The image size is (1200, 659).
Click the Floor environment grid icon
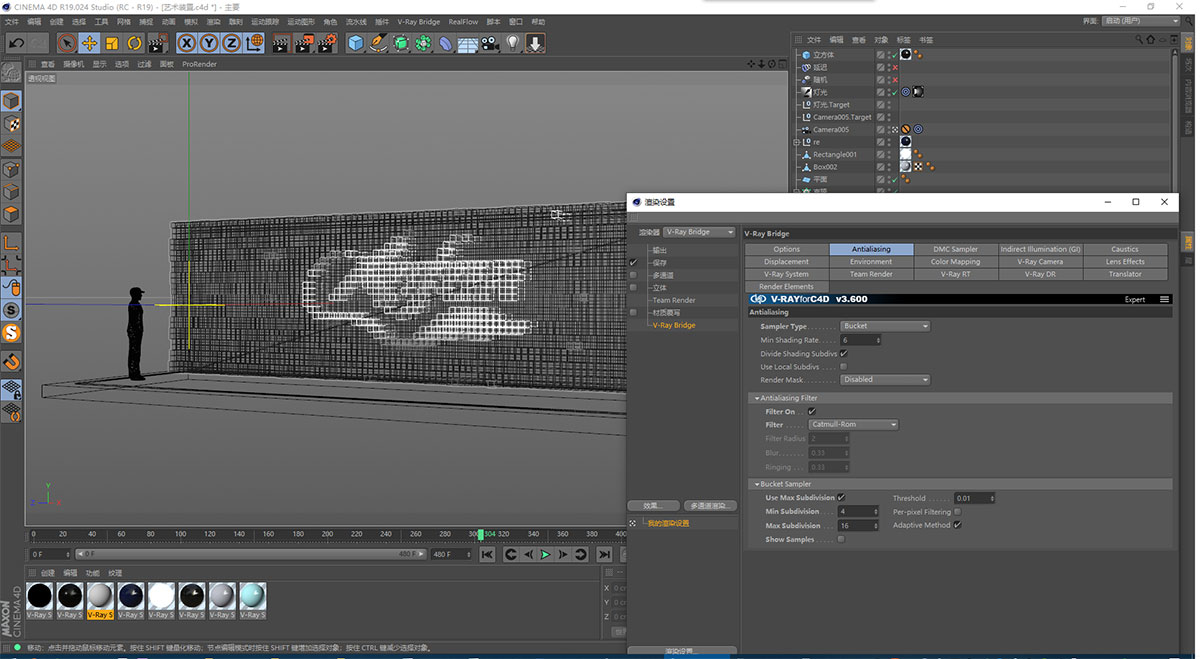click(x=468, y=43)
